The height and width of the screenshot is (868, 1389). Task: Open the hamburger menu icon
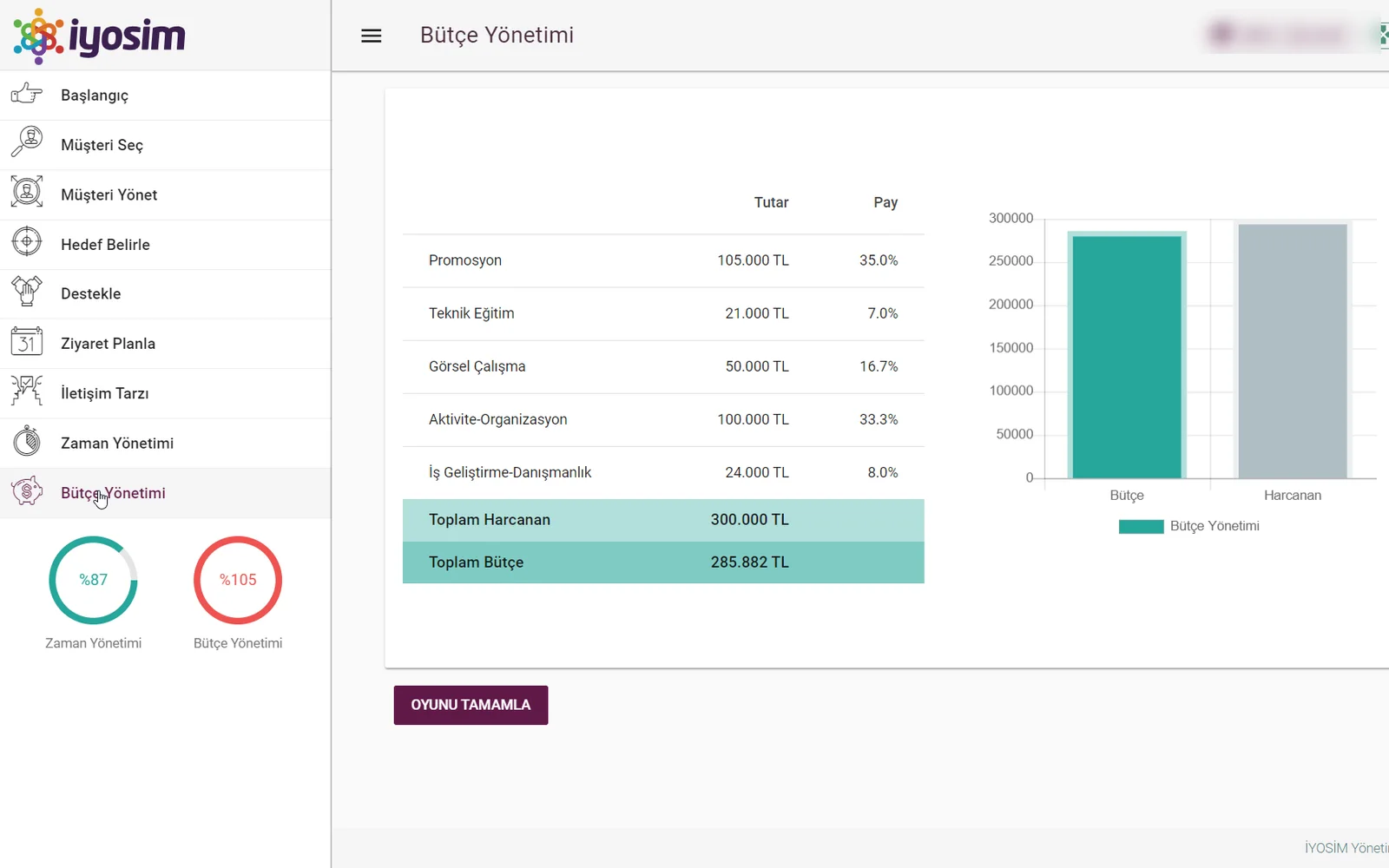point(372,36)
